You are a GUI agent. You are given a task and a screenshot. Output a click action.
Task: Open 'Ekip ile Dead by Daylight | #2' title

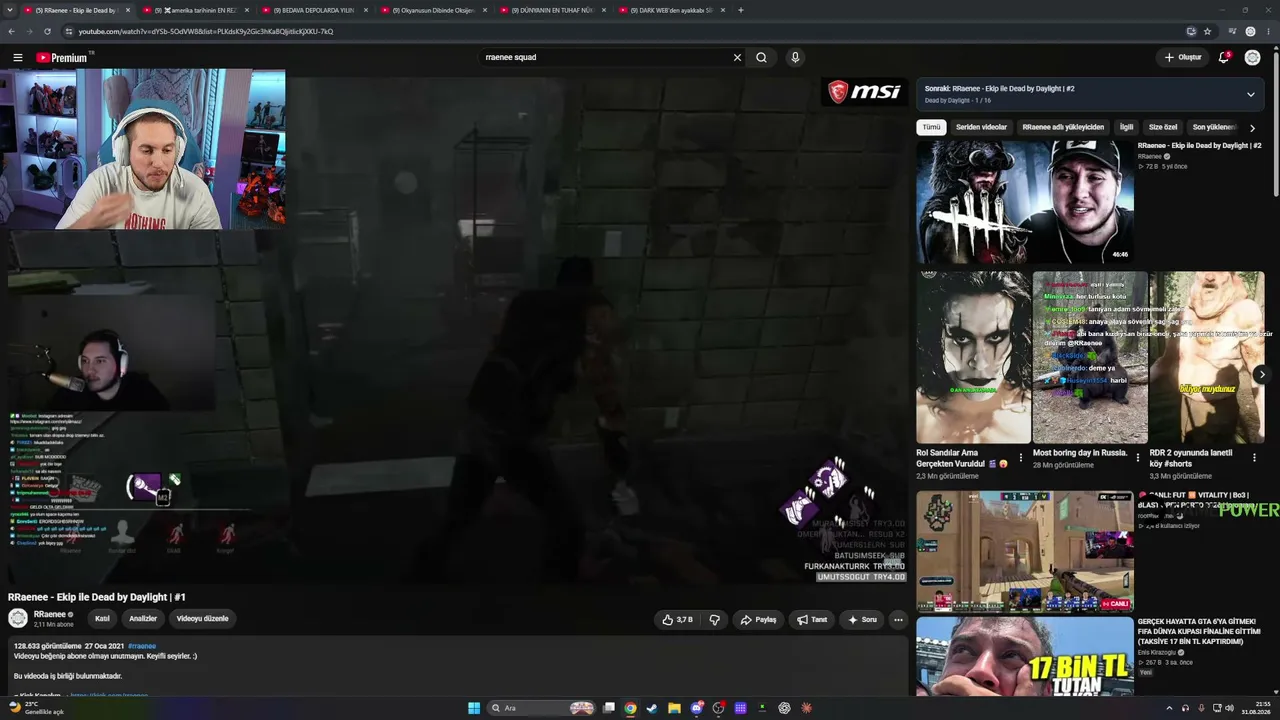click(1199, 146)
